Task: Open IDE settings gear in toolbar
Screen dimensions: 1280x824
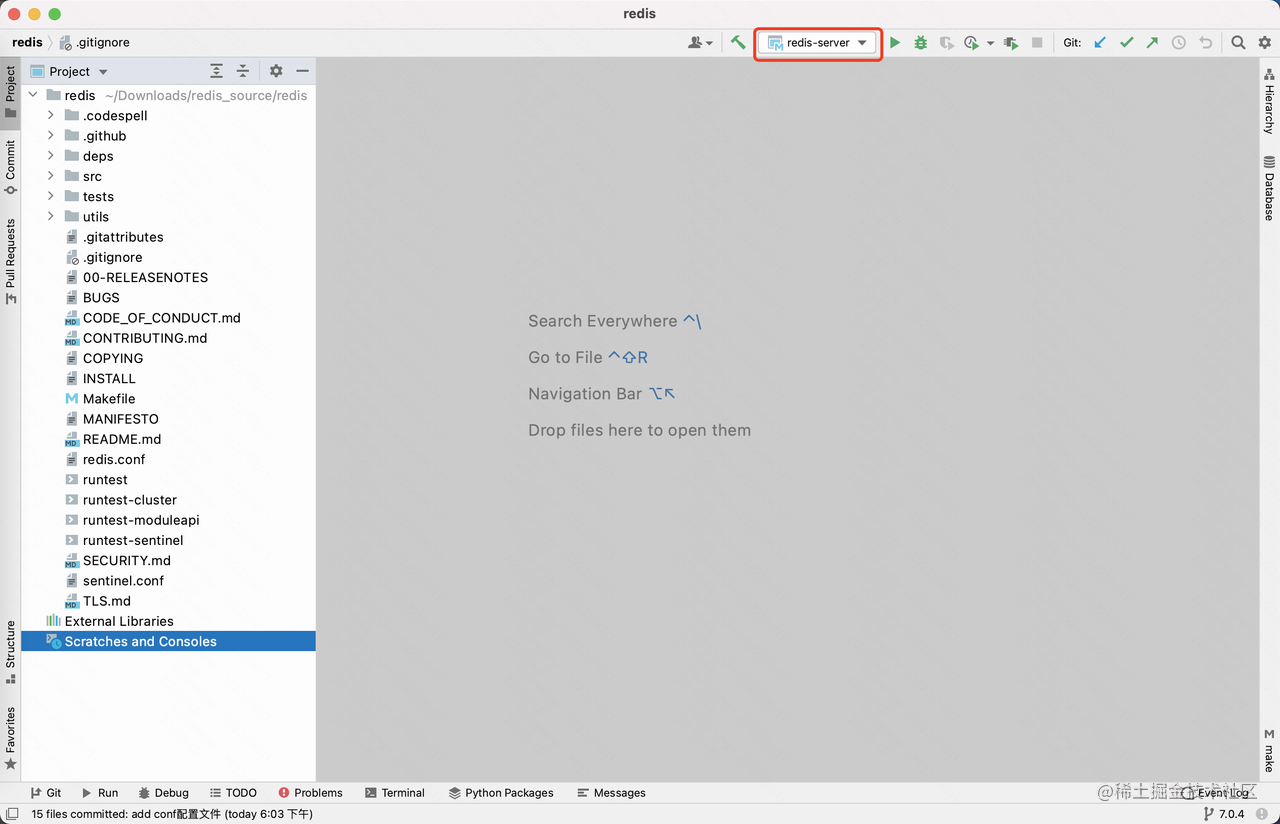Action: pos(1265,43)
